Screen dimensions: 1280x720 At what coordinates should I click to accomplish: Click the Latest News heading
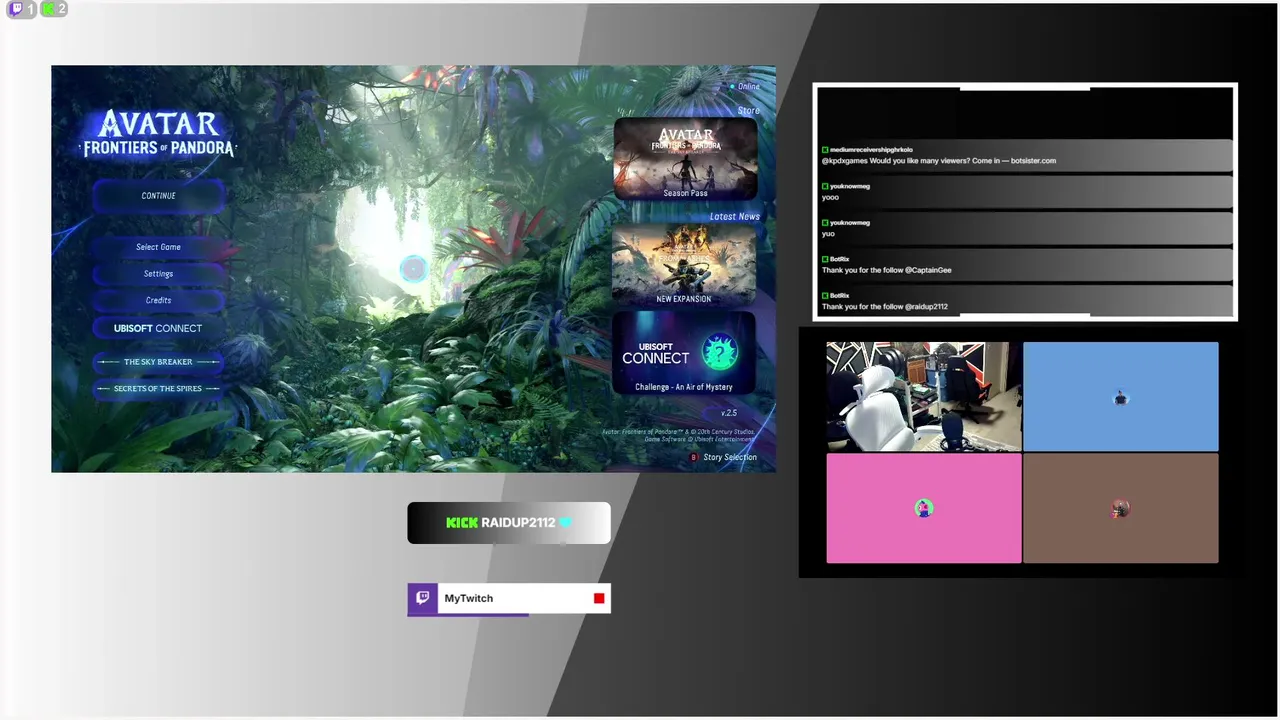click(735, 216)
